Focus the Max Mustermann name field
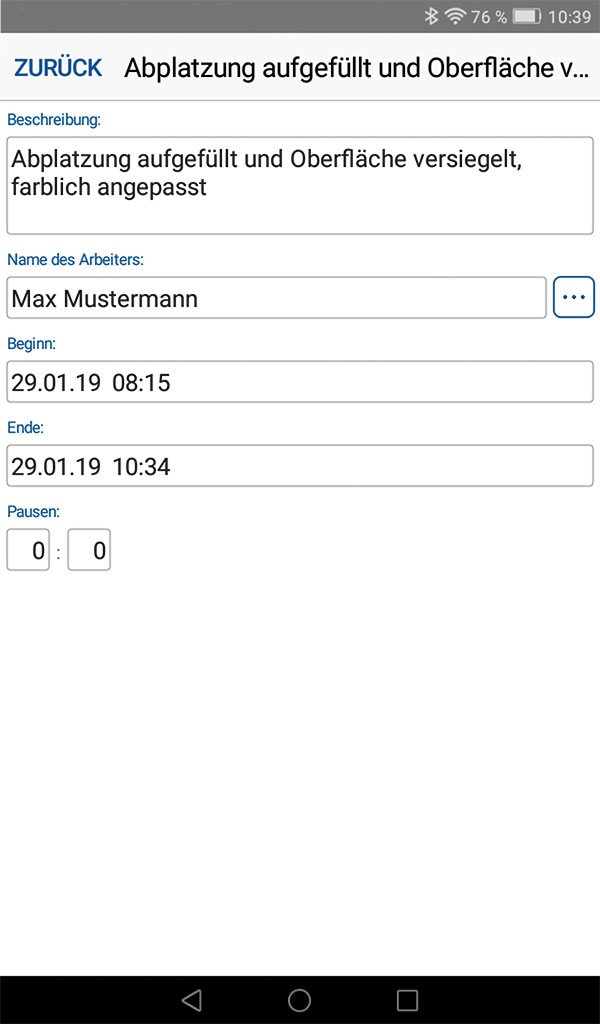Image resolution: width=600 pixels, height=1024 pixels. click(x=277, y=298)
